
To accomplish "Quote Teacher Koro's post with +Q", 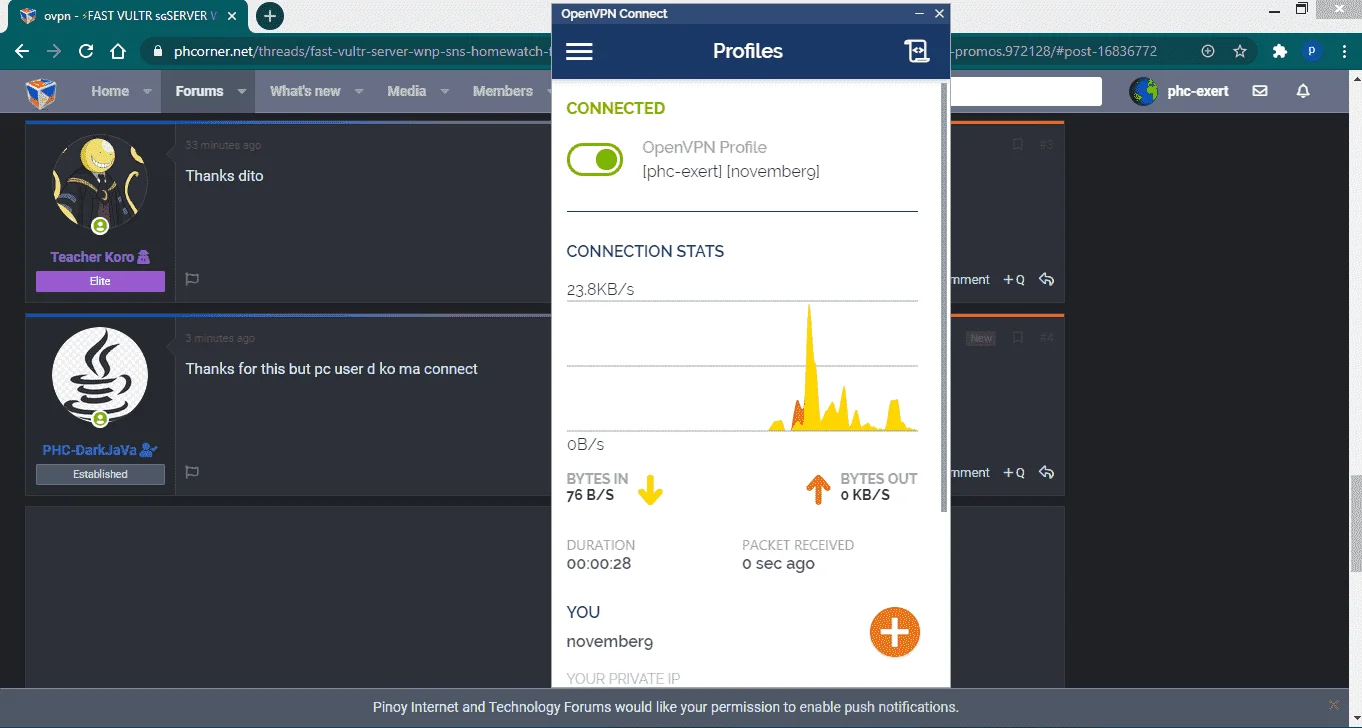I will [1014, 280].
